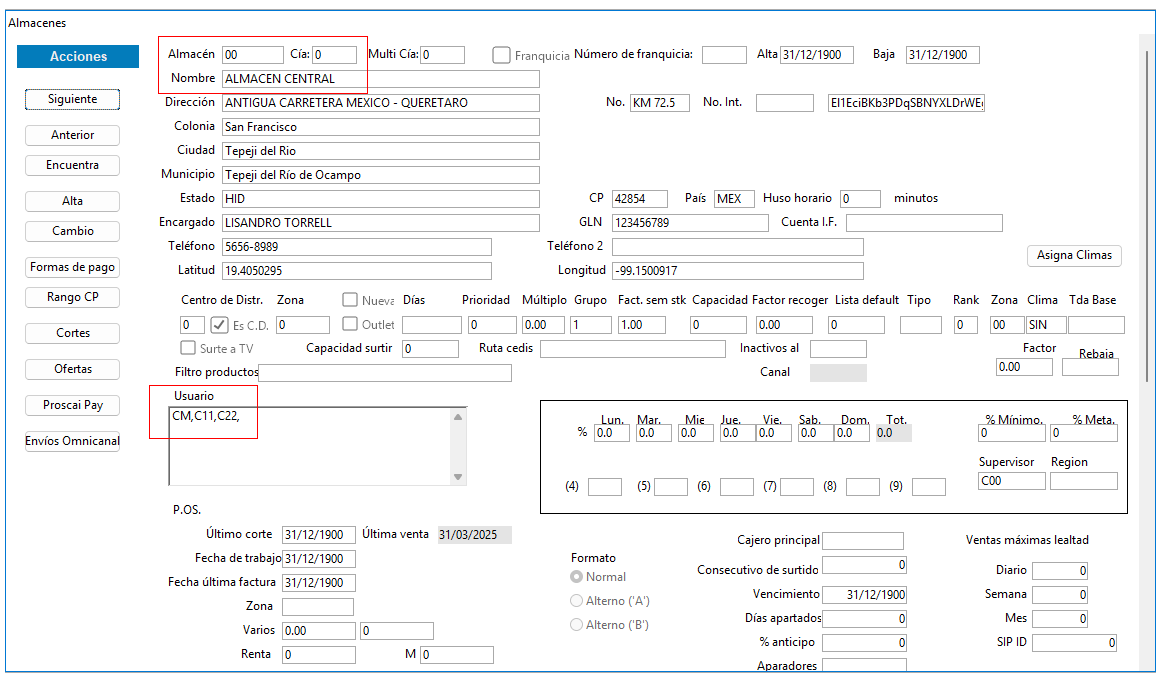This screenshot has width=1165, height=682.
Task: Click the Ciudad field
Action: (x=380, y=151)
